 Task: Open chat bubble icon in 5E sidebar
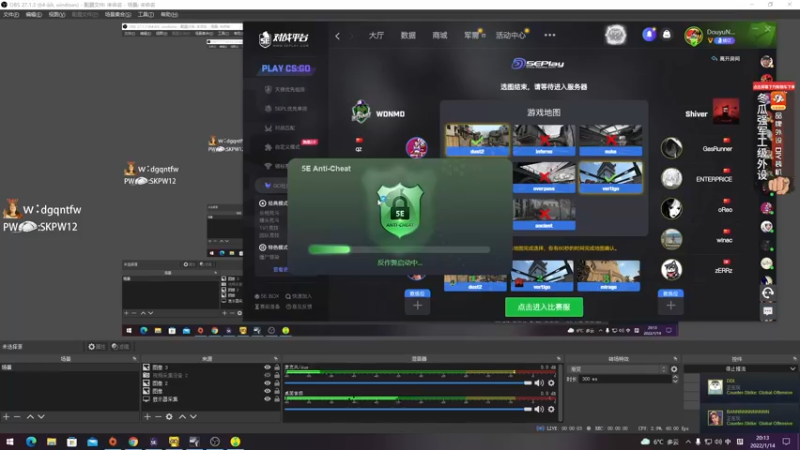coord(768,311)
